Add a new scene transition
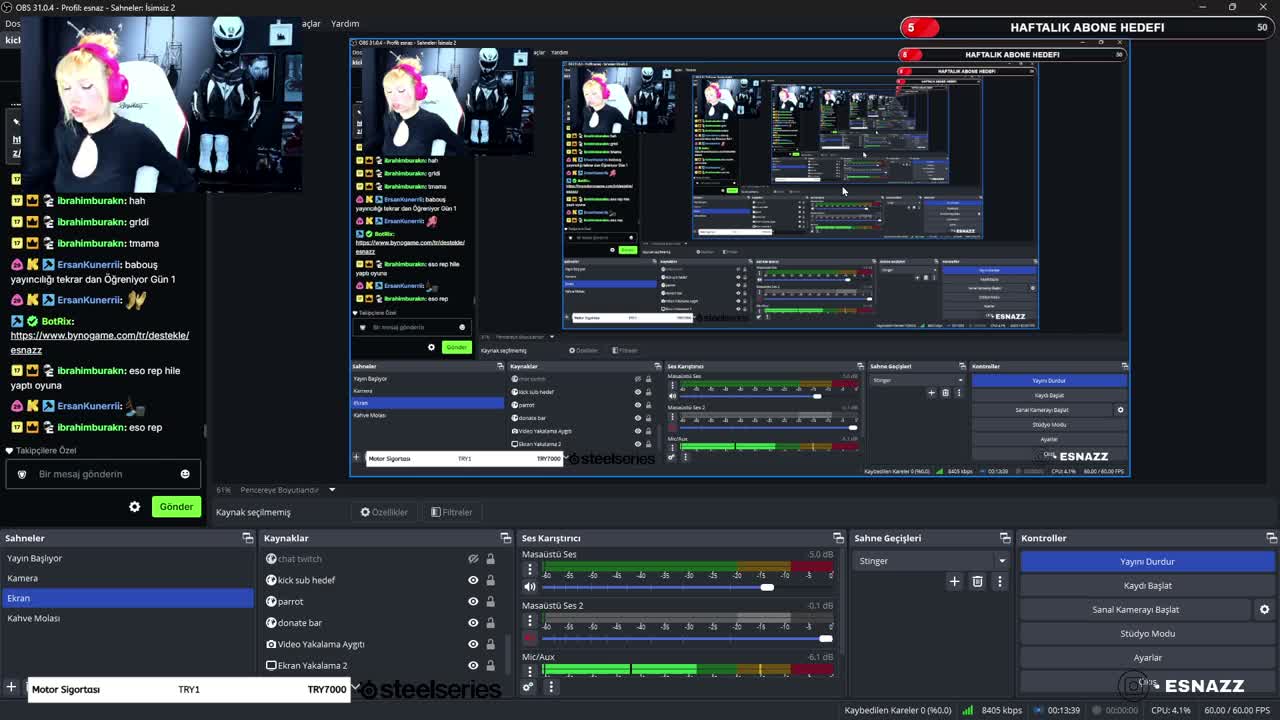The image size is (1280, 720). [x=954, y=581]
